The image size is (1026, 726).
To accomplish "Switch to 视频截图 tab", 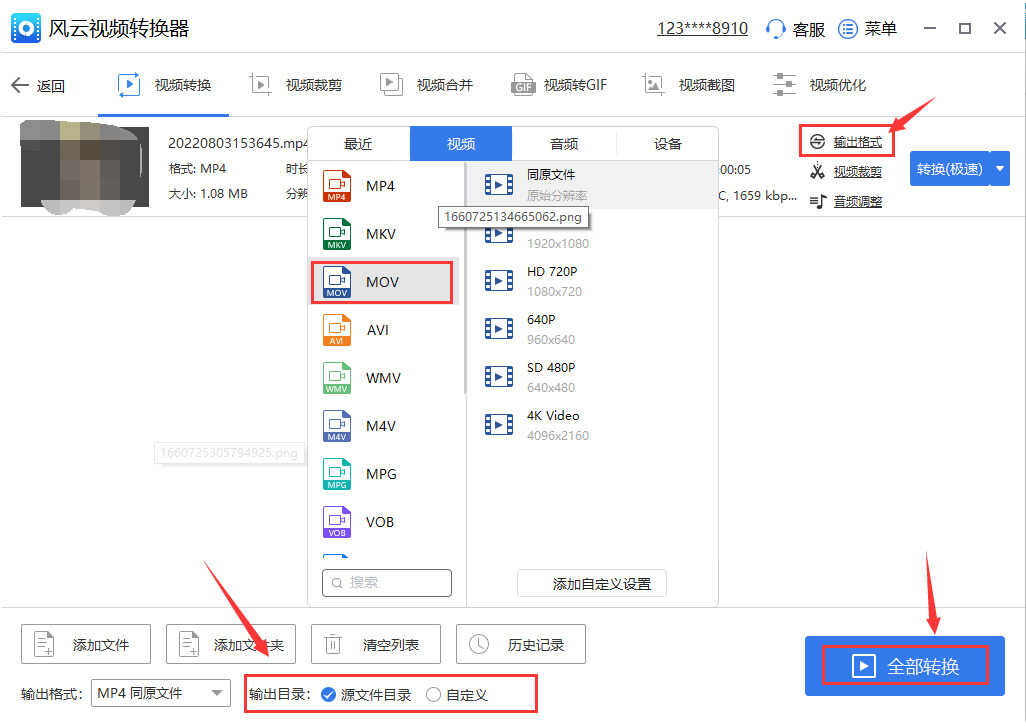I will click(688, 85).
